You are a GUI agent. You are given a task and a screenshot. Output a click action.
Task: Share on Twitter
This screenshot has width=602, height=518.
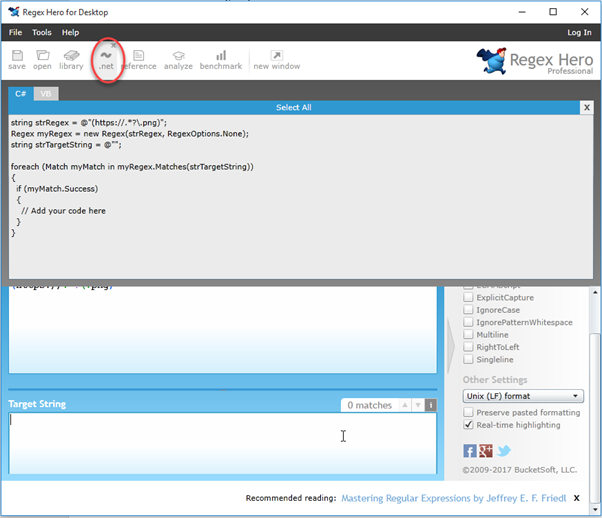(503, 451)
